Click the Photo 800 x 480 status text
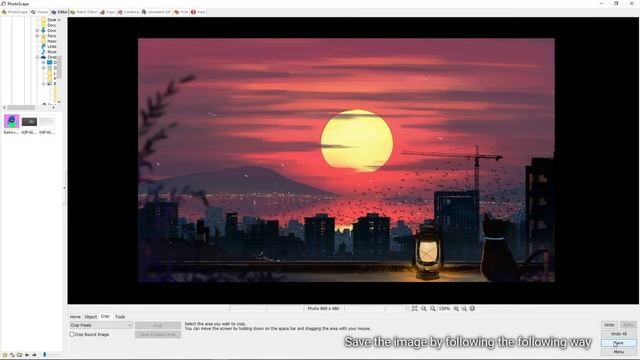The width and height of the screenshot is (640, 360). point(323,309)
